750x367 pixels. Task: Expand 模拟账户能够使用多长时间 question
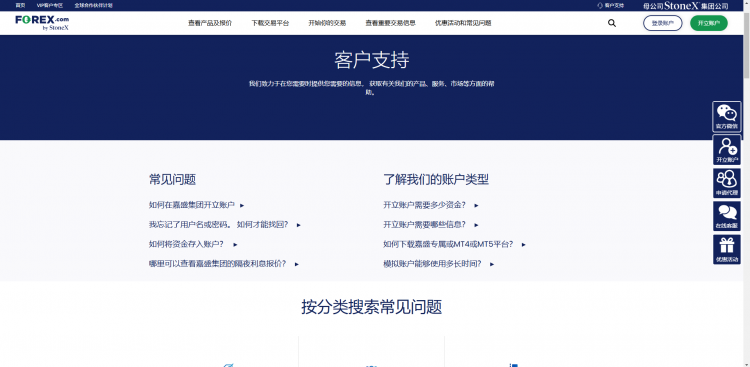click(x=439, y=264)
